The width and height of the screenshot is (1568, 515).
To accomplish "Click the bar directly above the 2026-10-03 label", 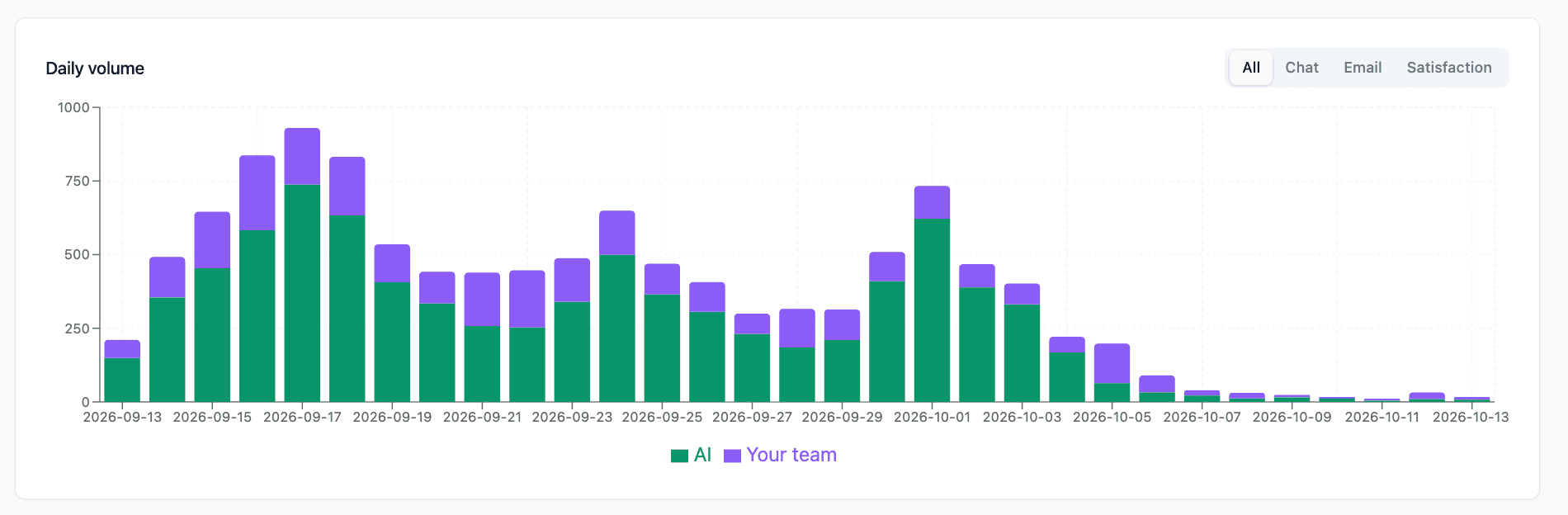I will point(1022,343).
